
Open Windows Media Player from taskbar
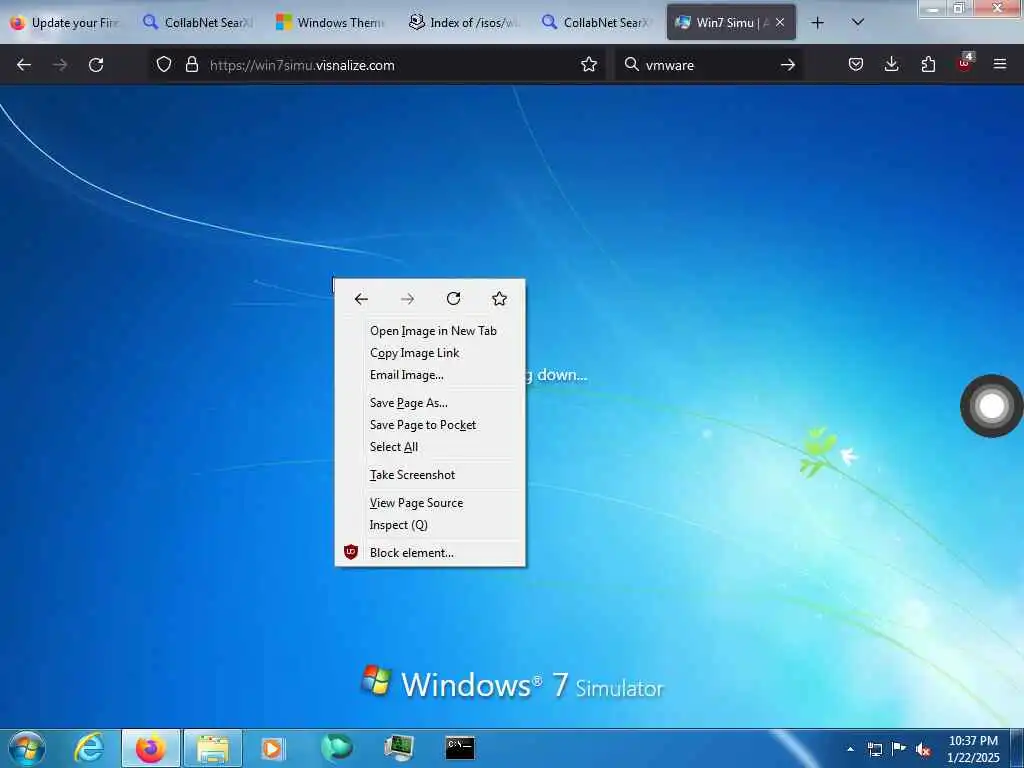[272, 748]
